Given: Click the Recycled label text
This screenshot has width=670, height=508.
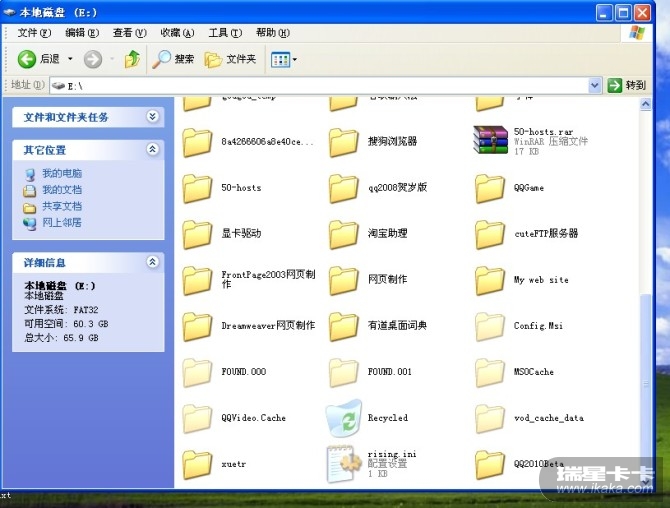Looking at the screenshot, I should (388, 417).
